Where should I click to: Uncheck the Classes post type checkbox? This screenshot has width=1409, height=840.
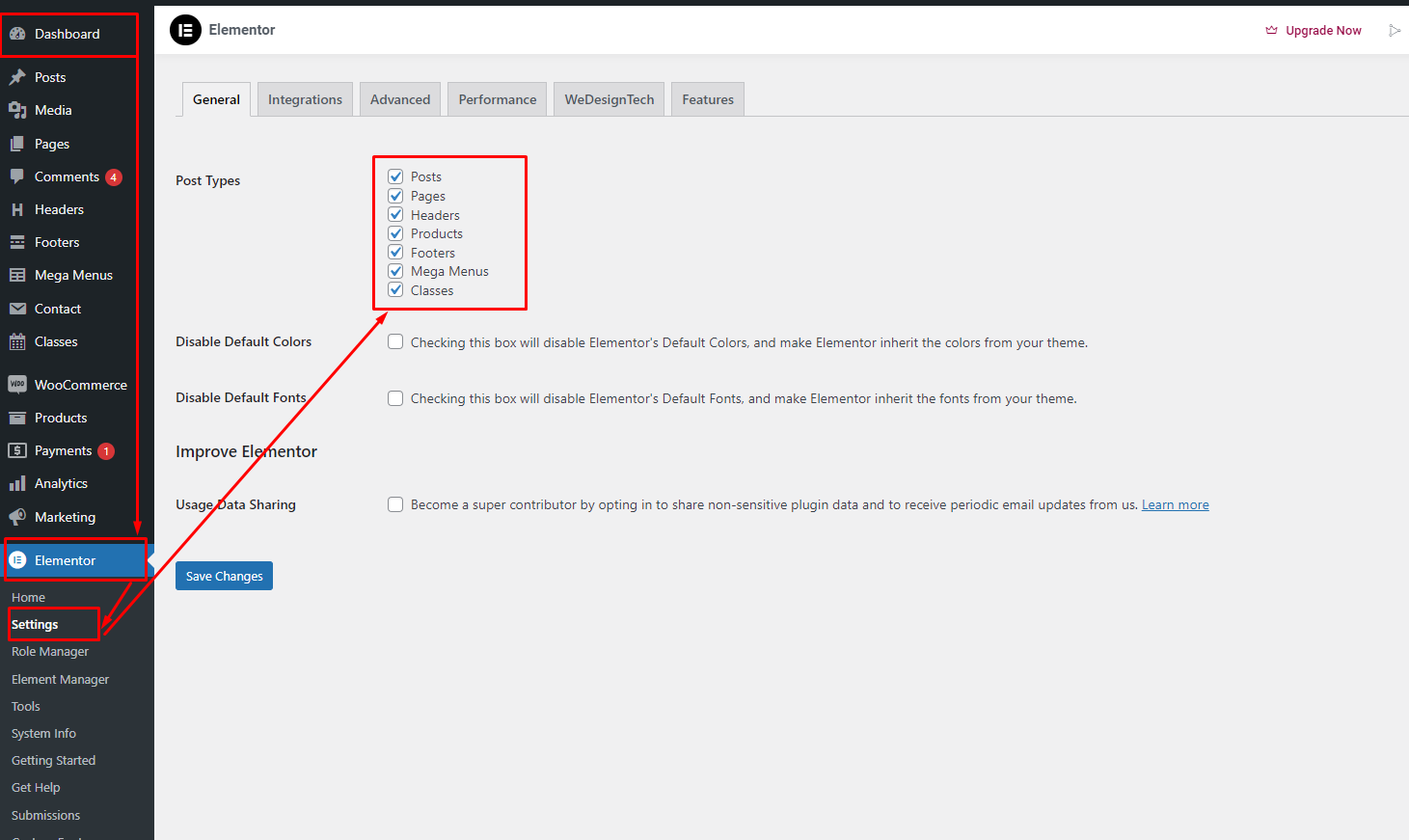click(395, 289)
